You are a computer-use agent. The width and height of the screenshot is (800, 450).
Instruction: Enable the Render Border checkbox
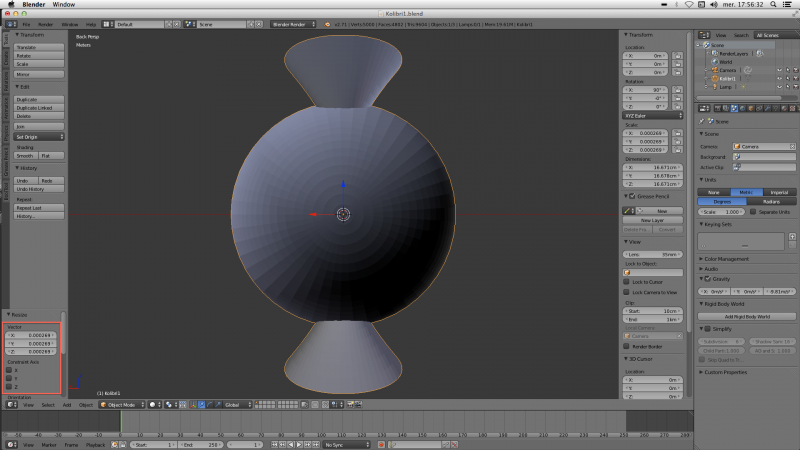pos(626,346)
